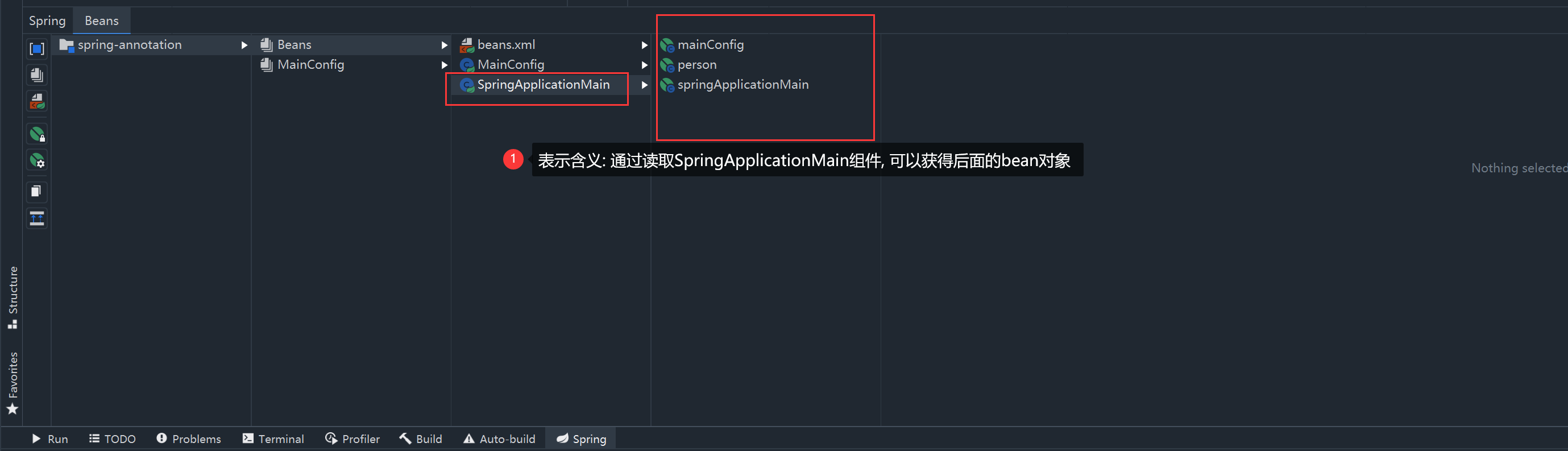
Task: Open the Structure side panel
Action: (x=12, y=297)
